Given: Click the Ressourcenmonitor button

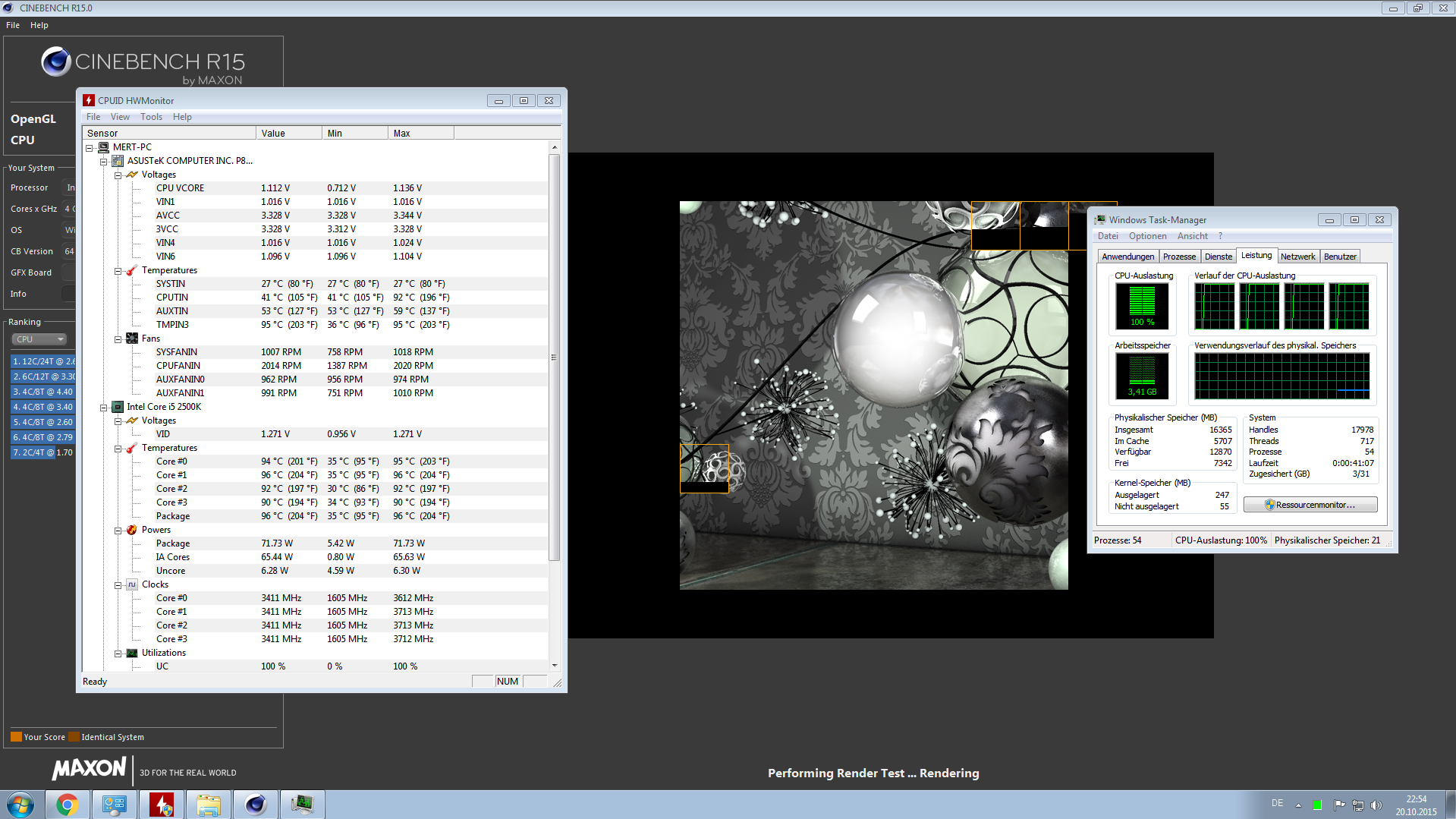Looking at the screenshot, I should pyautogui.click(x=1310, y=505).
